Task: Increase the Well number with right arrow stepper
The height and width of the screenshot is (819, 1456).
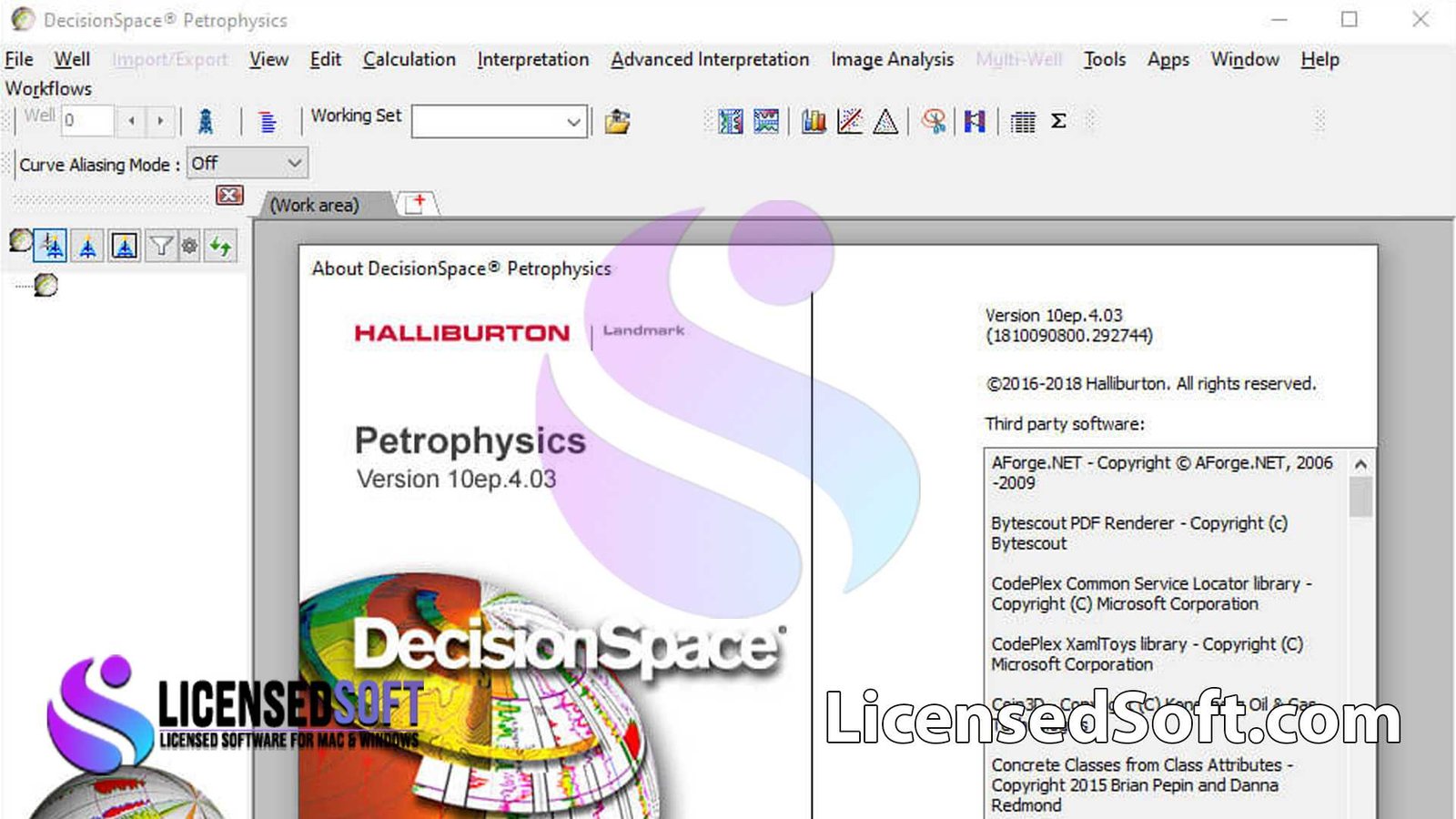Action: coord(160,119)
